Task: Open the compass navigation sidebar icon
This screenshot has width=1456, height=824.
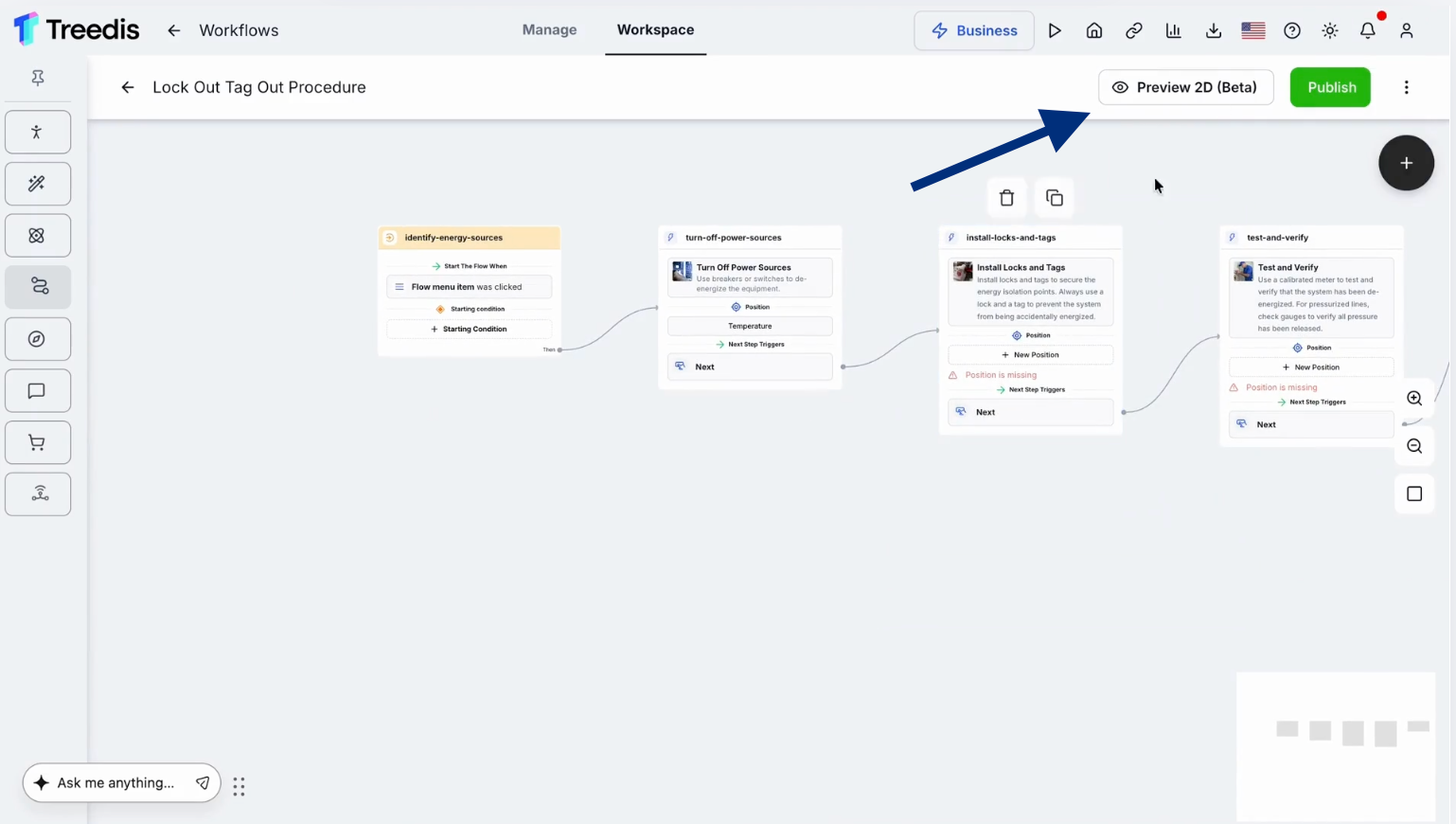Action: (x=38, y=339)
